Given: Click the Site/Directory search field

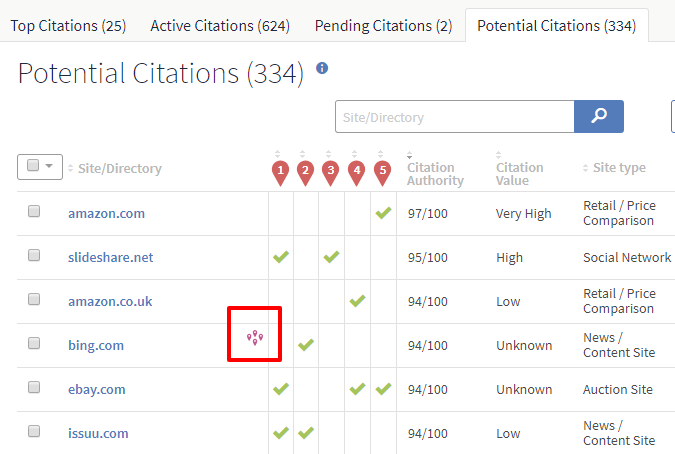Looking at the screenshot, I should click(x=455, y=117).
